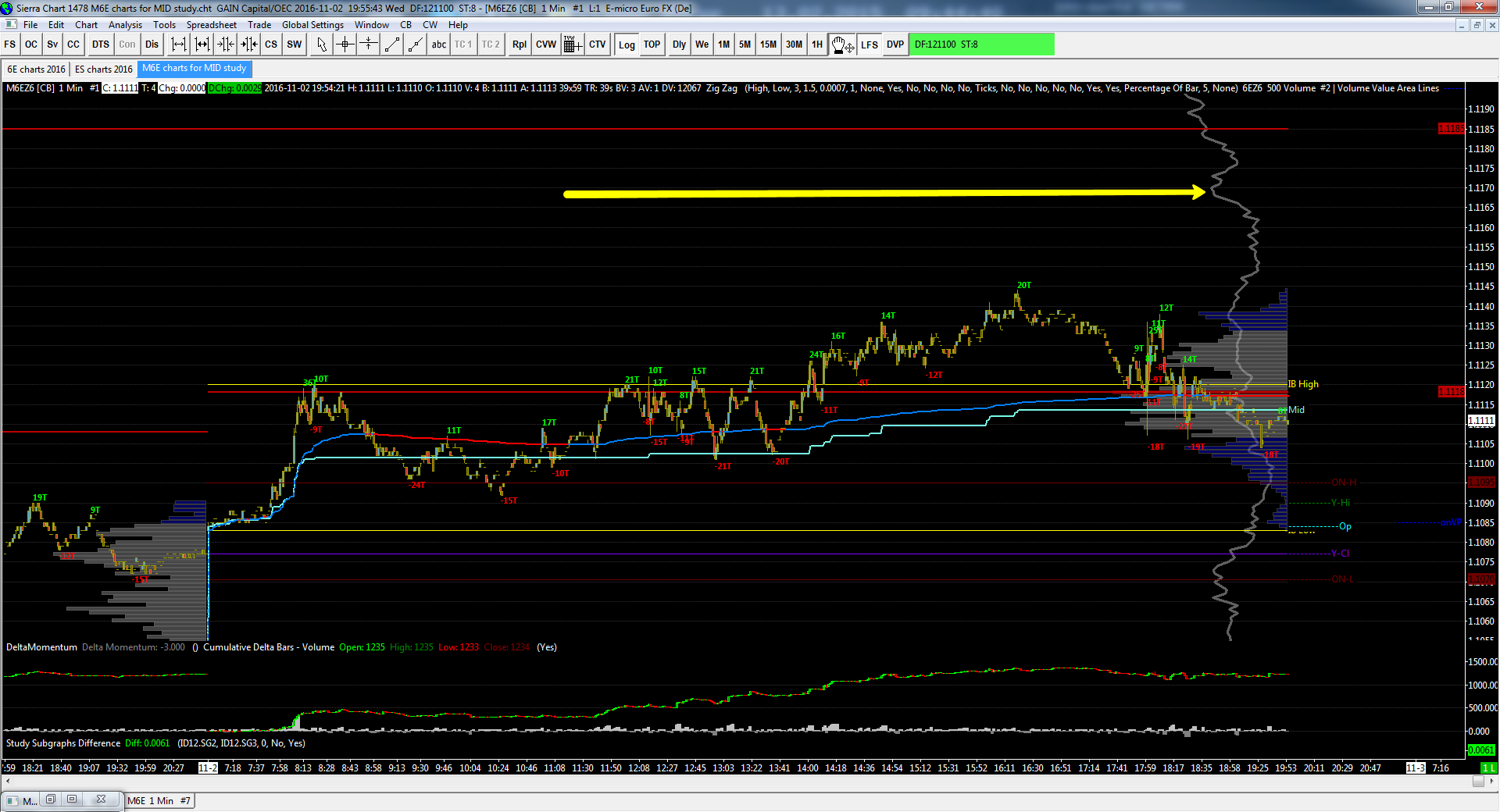Open the Chart menu
The image size is (1500, 812).
(86, 25)
